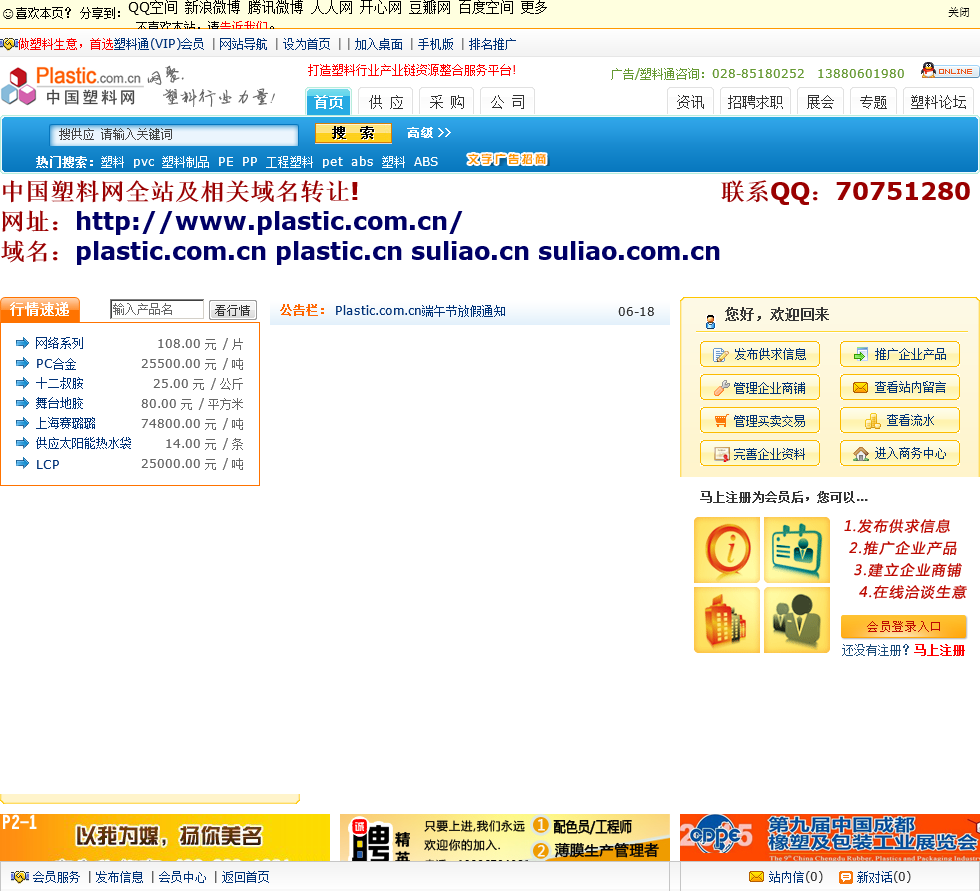The image size is (980, 891).
Task: Focus the 输入产品名 input field
Action: (157, 309)
